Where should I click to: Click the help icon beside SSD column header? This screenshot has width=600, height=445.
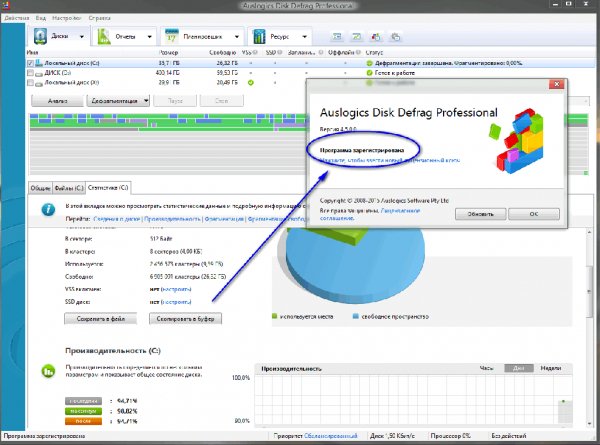[x=280, y=52]
